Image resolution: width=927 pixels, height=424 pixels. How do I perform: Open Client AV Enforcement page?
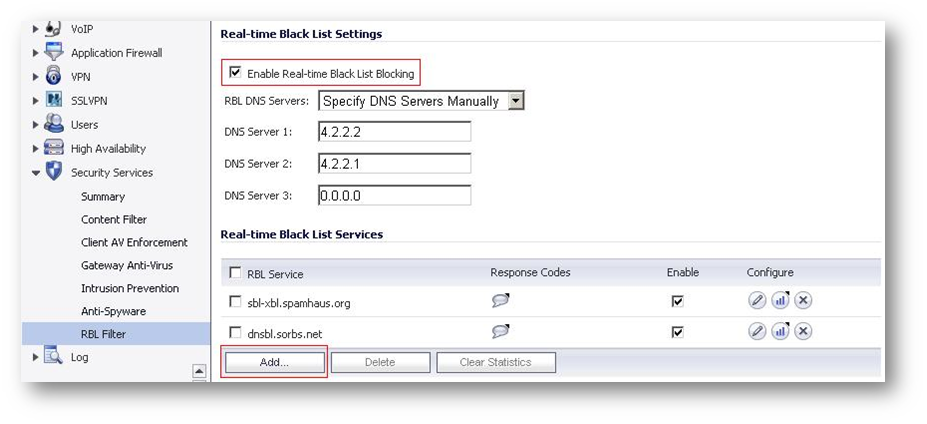tap(134, 242)
